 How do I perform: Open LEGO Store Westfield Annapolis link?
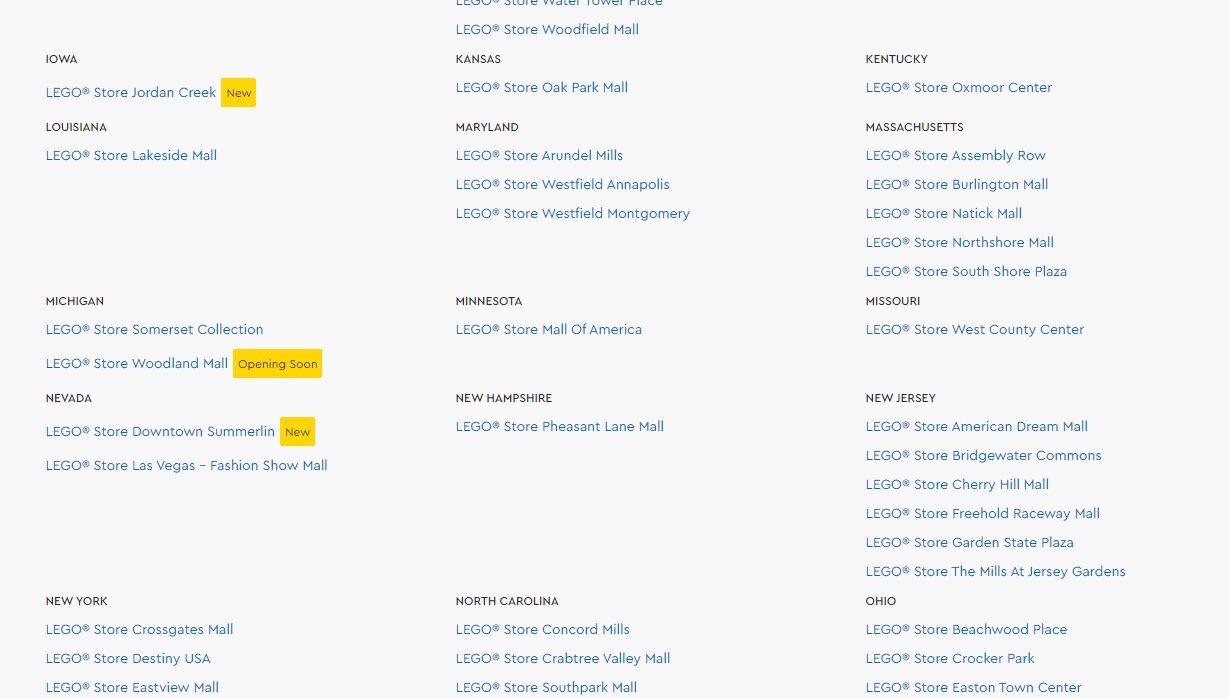(x=563, y=184)
